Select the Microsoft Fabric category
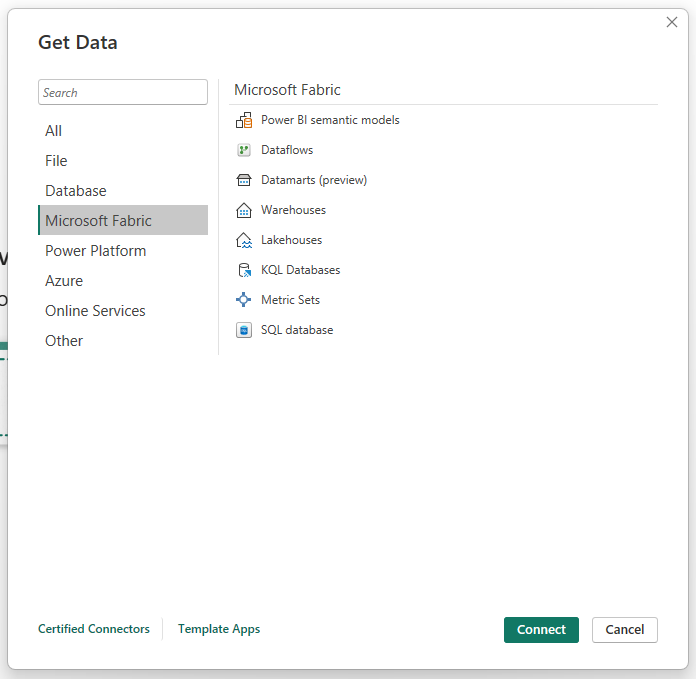 click(123, 221)
